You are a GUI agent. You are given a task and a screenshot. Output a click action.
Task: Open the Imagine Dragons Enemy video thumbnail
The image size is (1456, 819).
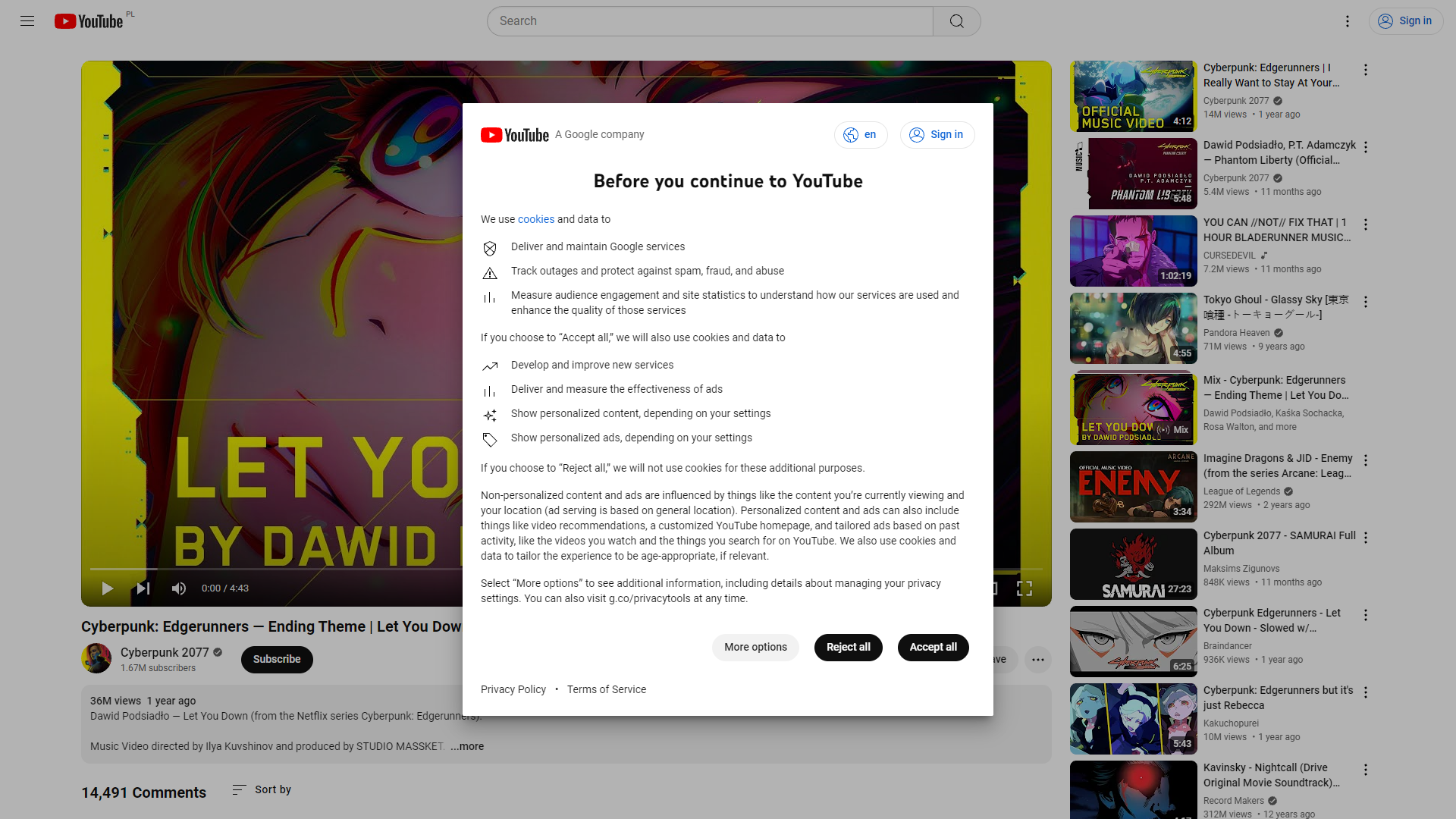(1133, 487)
